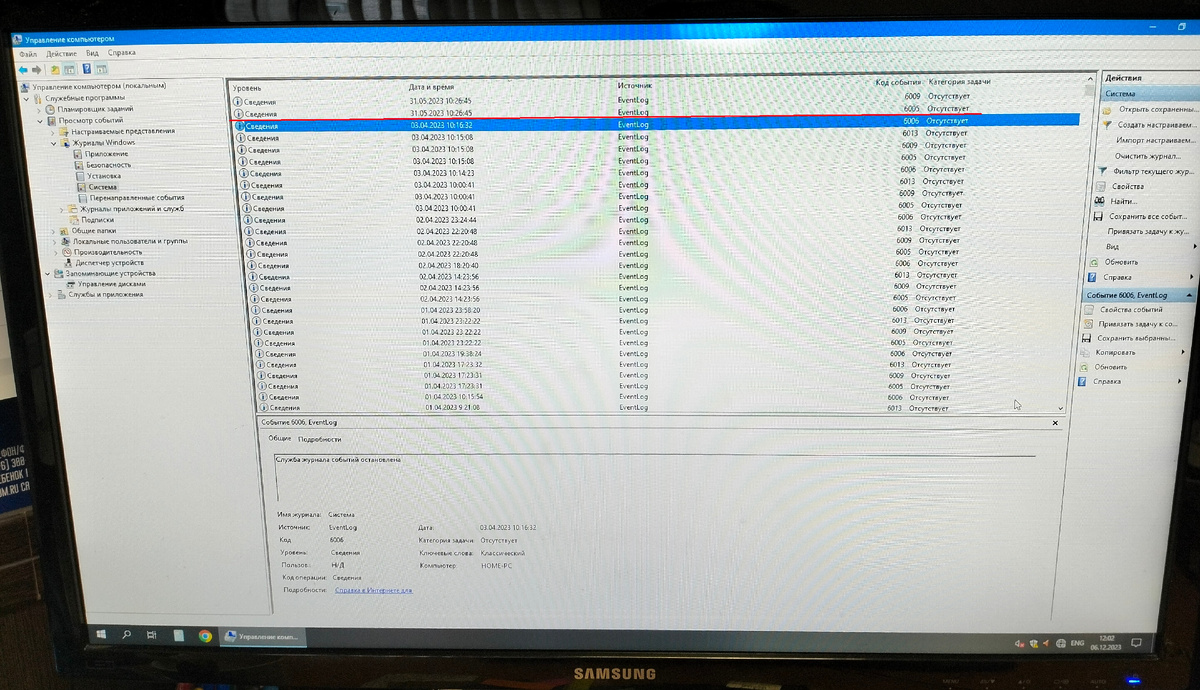
Task: Click Создать настраиваемое представление action
Action: pyautogui.click(x=1157, y=125)
